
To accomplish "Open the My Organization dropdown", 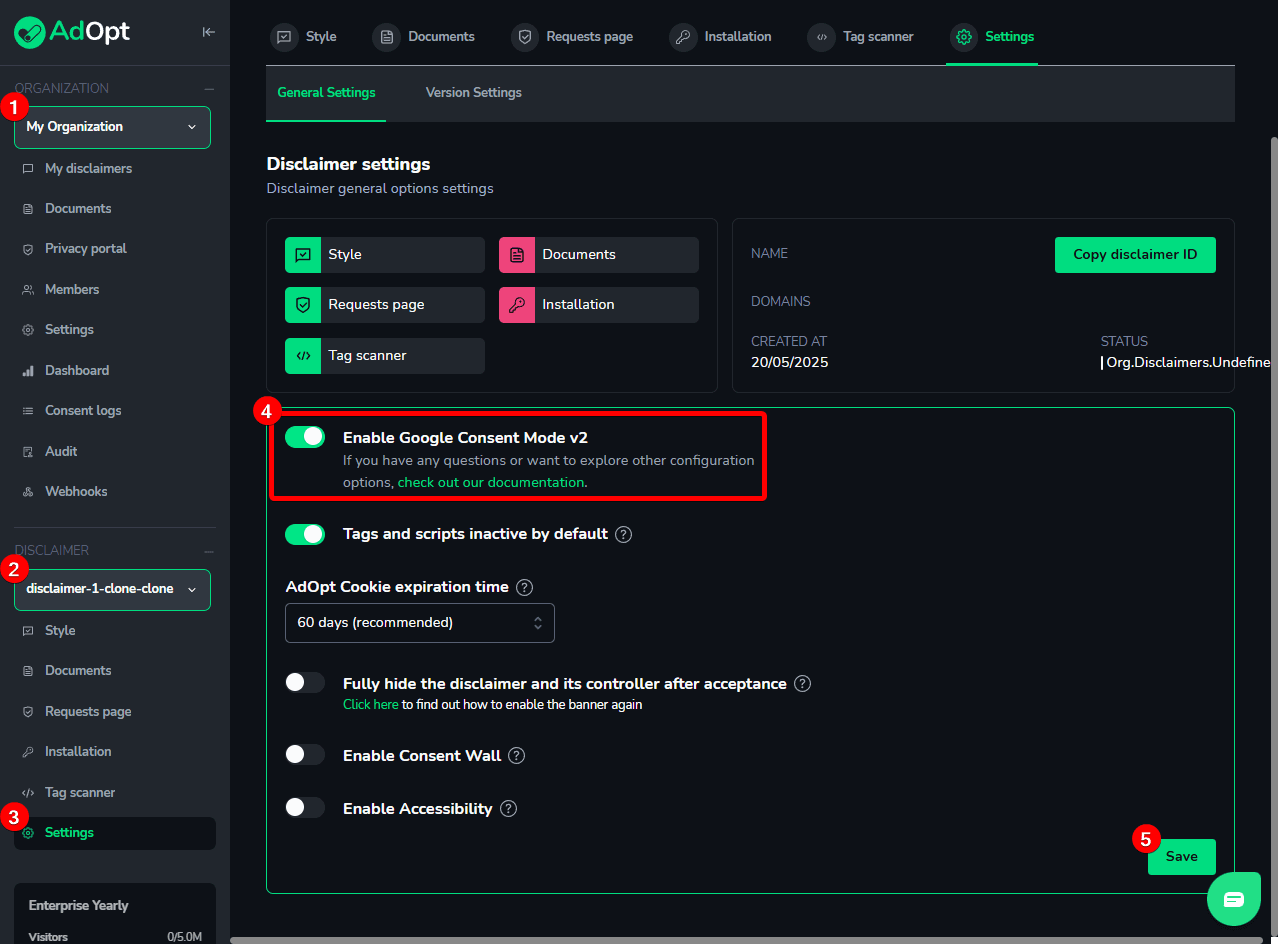I will (112, 127).
